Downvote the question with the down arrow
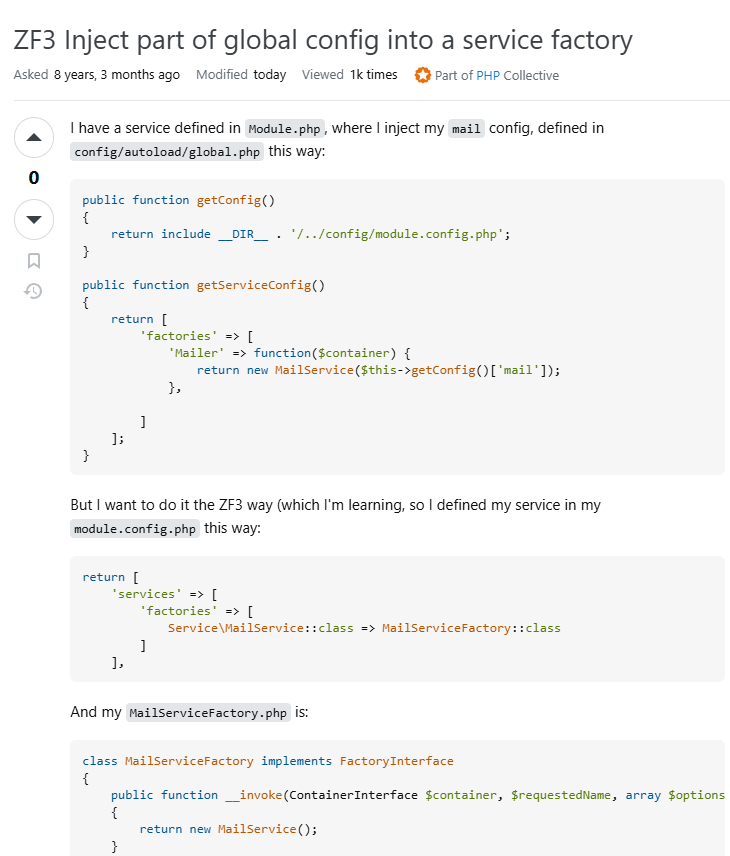The width and height of the screenshot is (730, 856). pyautogui.click(x=34, y=219)
